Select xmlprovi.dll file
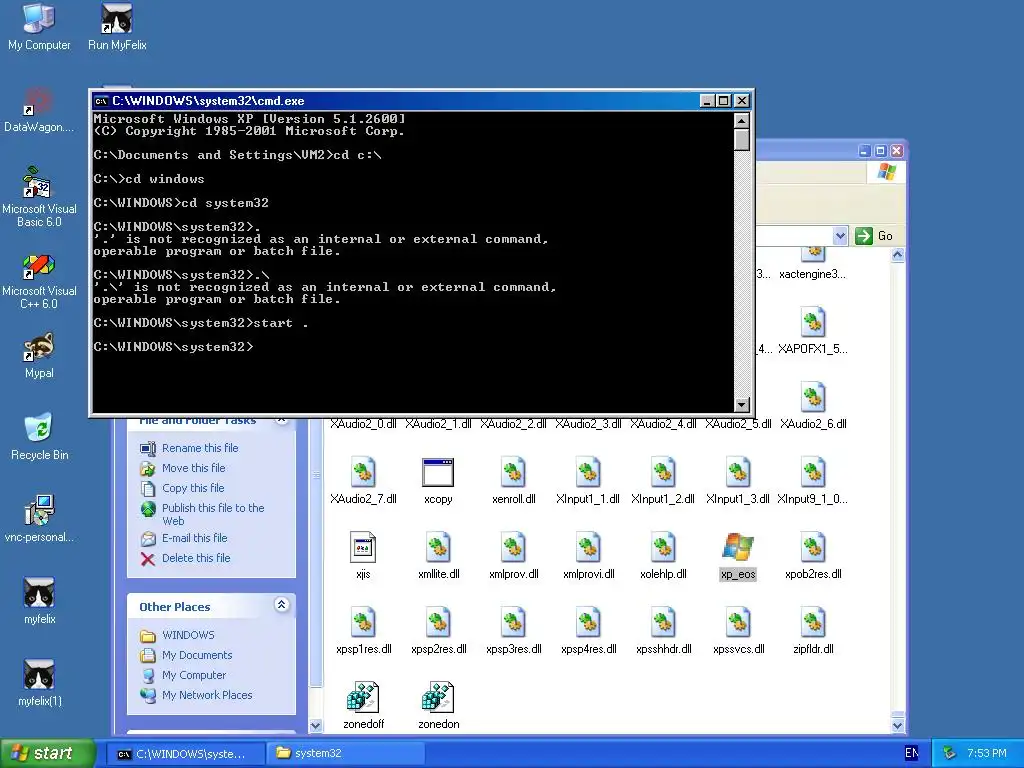1024x768 pixels. [x=588, y=556]
